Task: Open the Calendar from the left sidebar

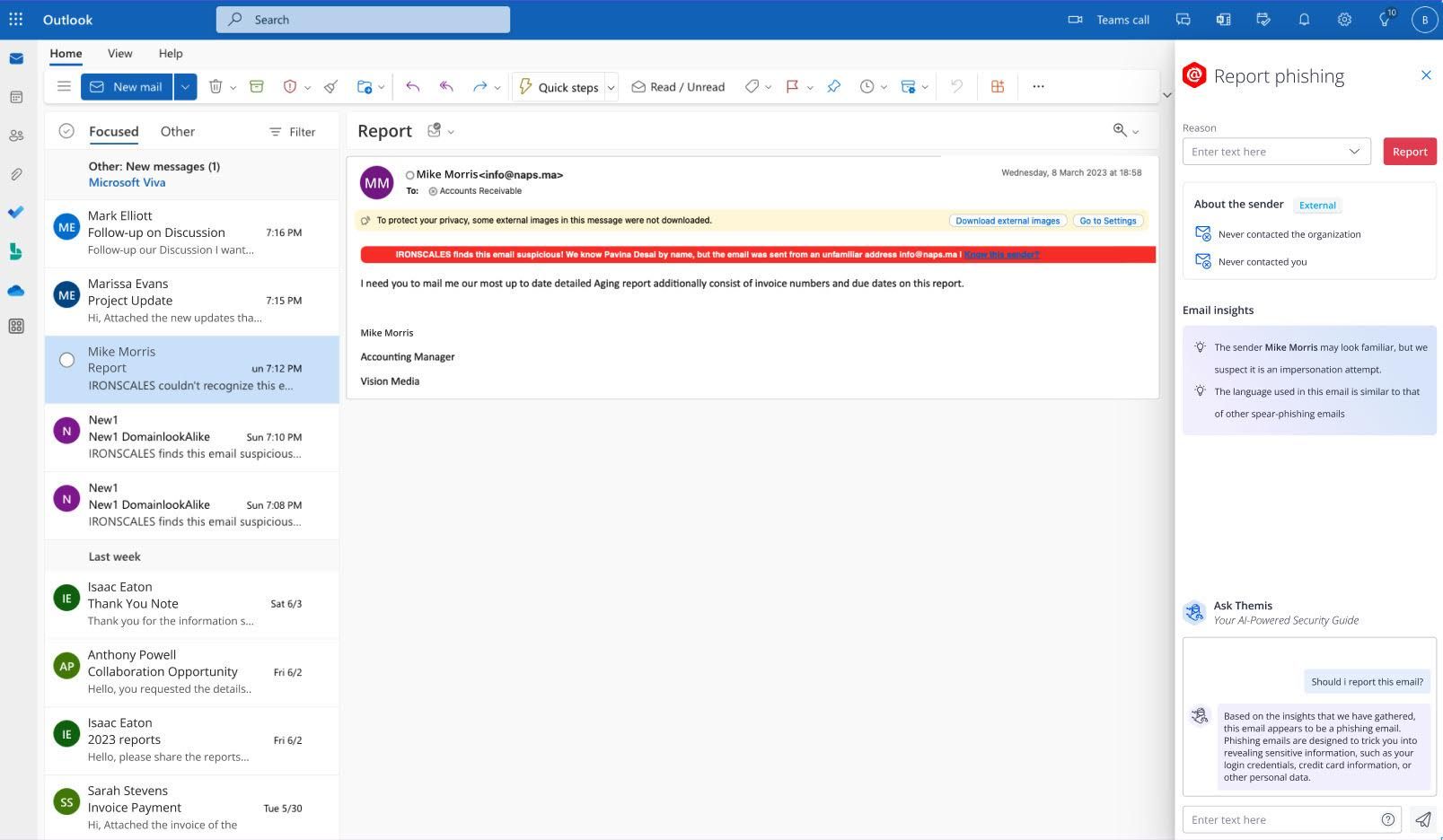Action: point(16,96)
